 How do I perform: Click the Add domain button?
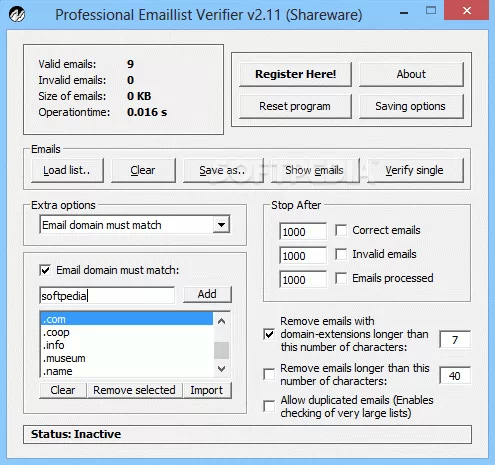pyautogui.click(x=207, y=294)
